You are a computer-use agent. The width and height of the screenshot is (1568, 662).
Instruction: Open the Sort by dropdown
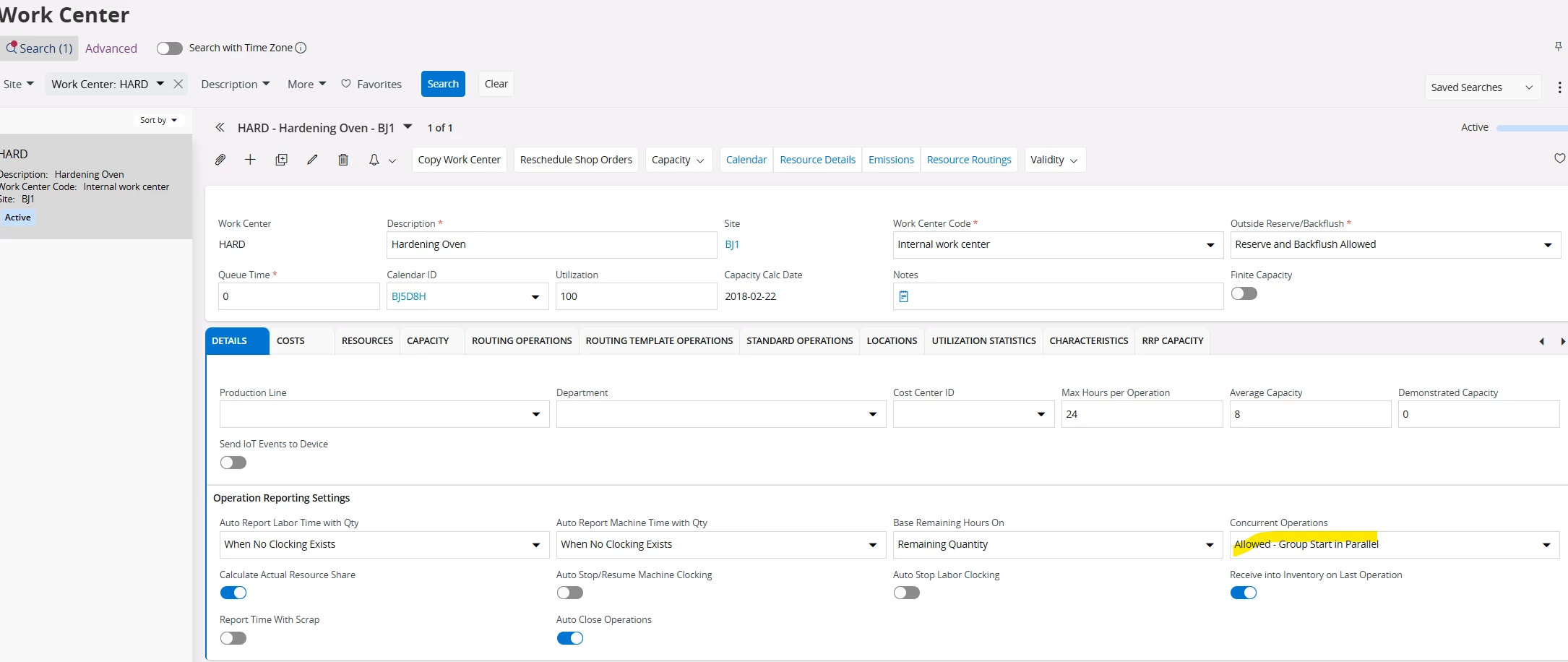pos(159,120)
